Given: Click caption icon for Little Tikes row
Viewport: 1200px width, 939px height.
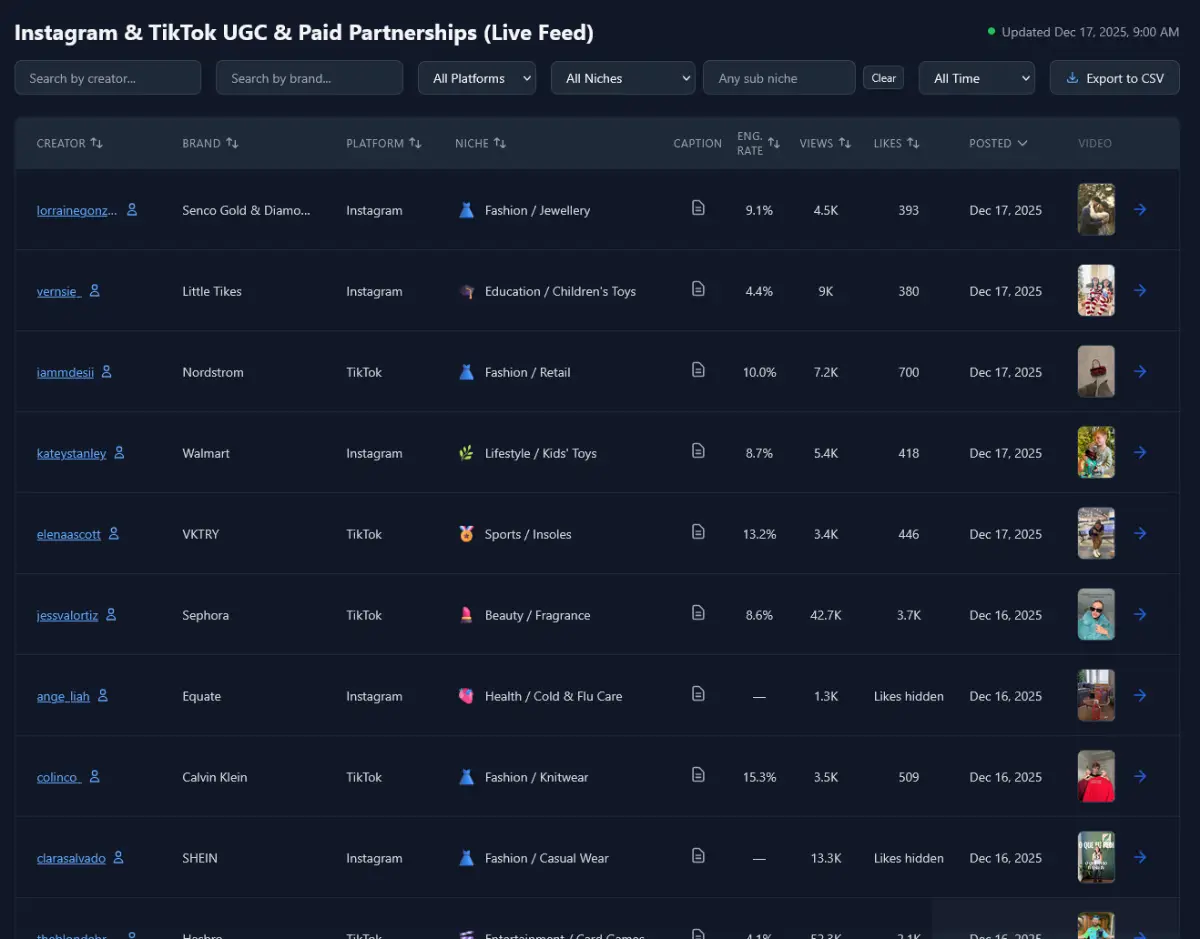Looking at the screenshot, I should (x=698, y=289).
